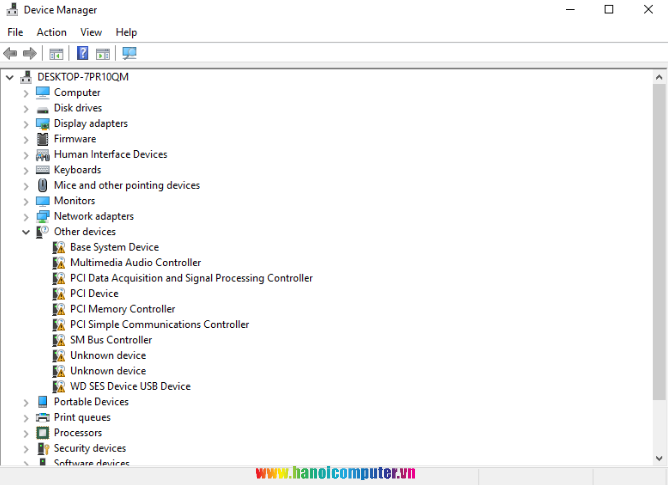Click the Computer category icon
The width and height of the screenshot is (668, 485).
(x=43, y=92)
